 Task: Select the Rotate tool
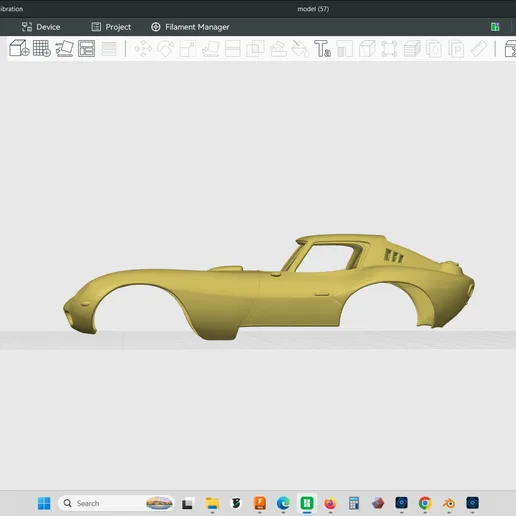pyautogui.click(x=165, y=49)
